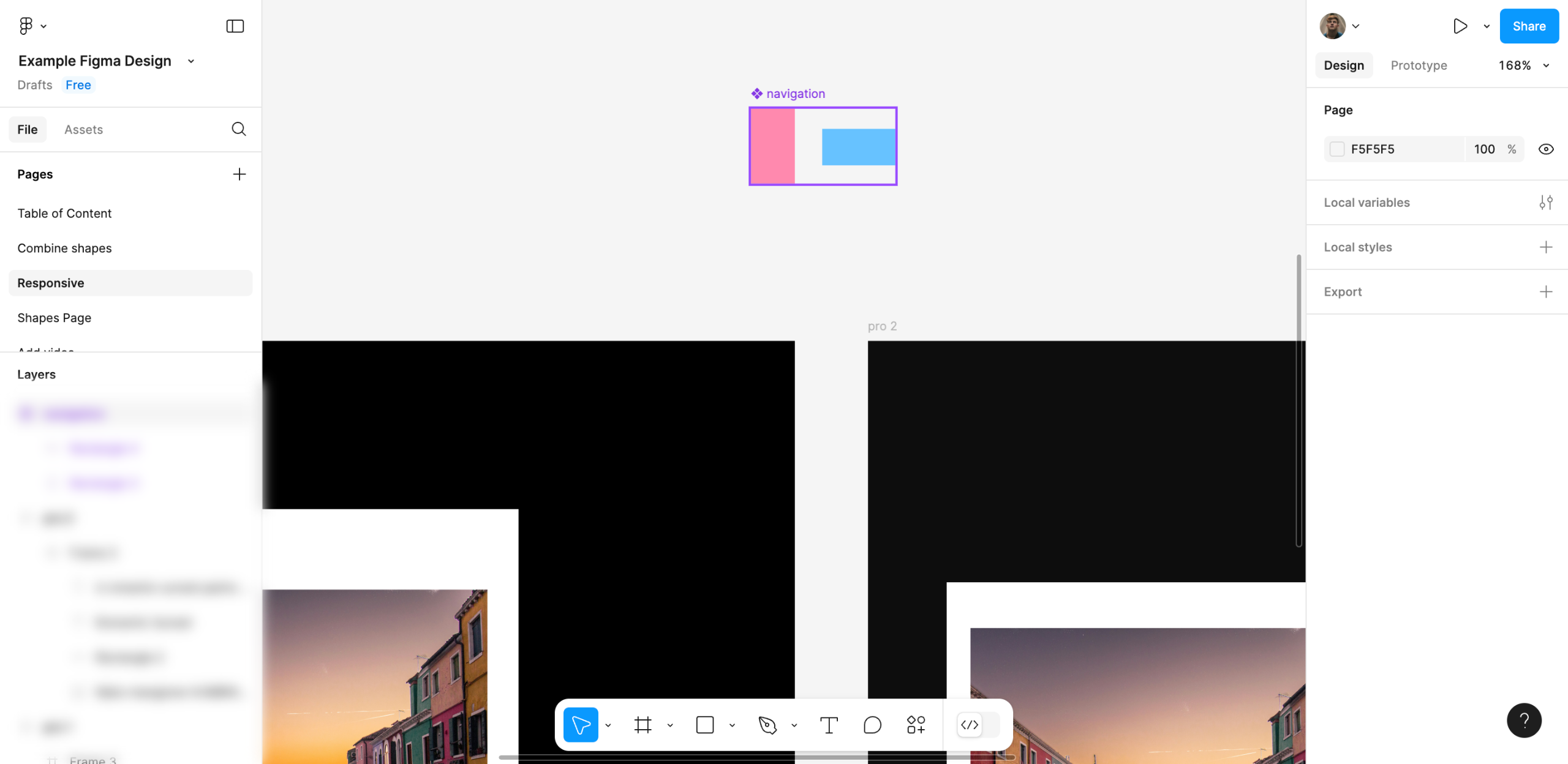The image size is (1568, 764).
Task: Open the Shapes Page page
Action: pyautogui.click(x=54, y=318)
